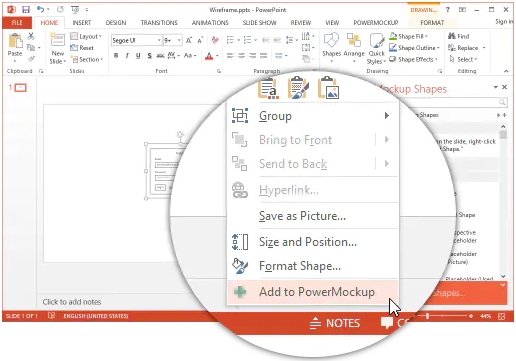Click the Paste clipboard icon
This screenshot has height=361, width=516.
click(15, 42)
